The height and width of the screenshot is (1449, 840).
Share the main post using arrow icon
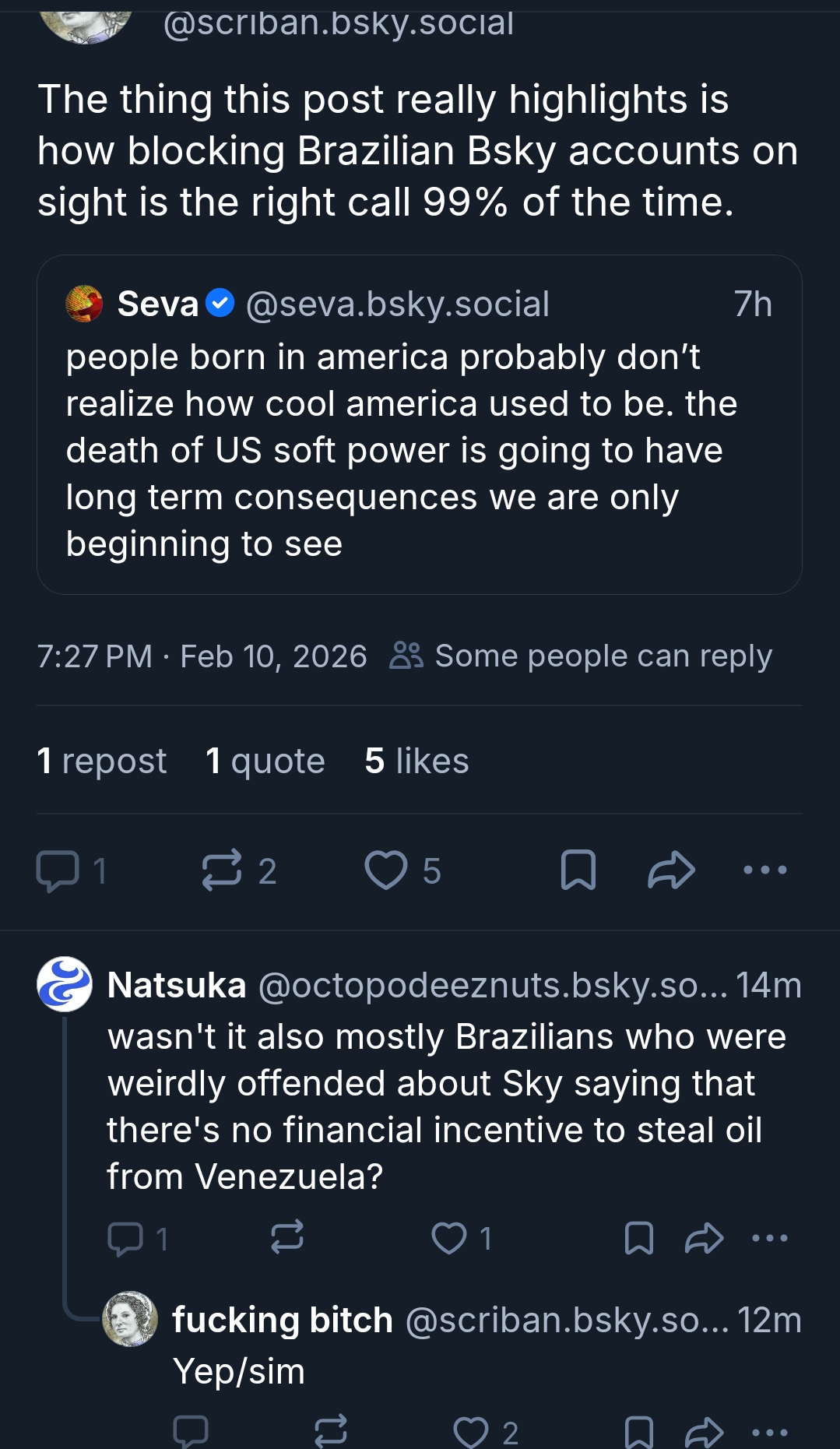tap(671, 870)
